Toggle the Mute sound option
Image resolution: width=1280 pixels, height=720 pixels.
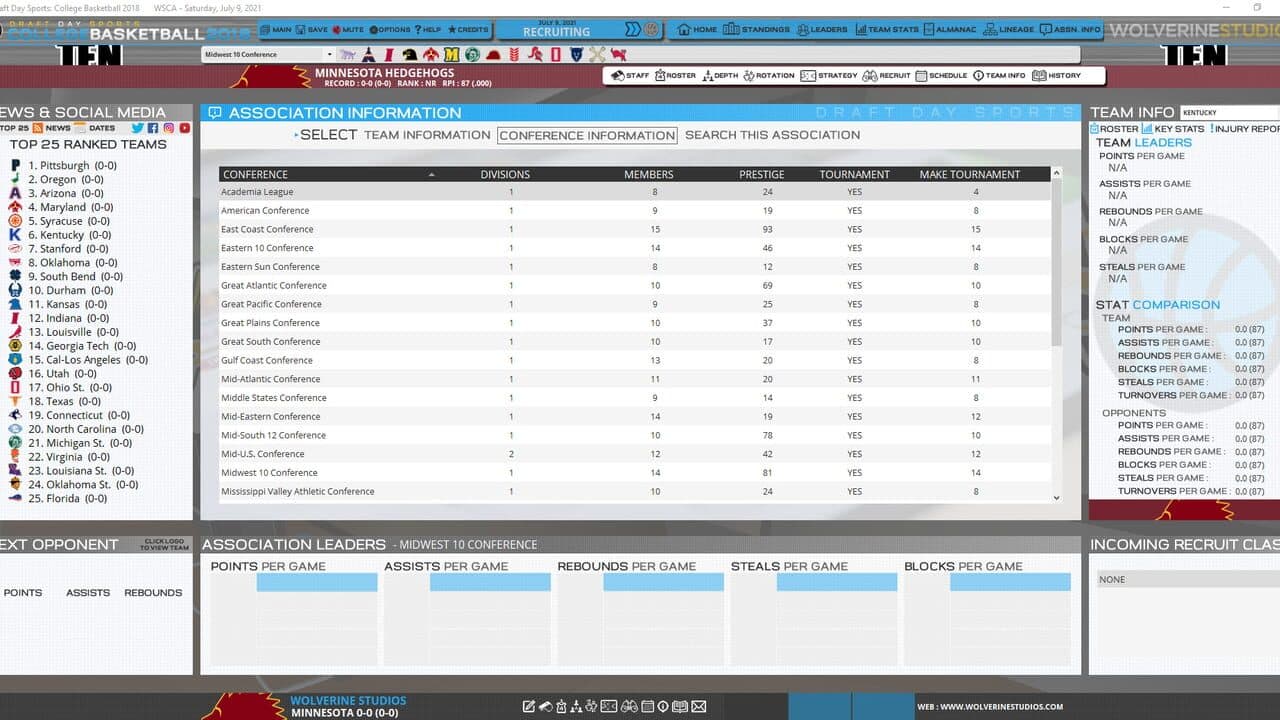[348, 30]
